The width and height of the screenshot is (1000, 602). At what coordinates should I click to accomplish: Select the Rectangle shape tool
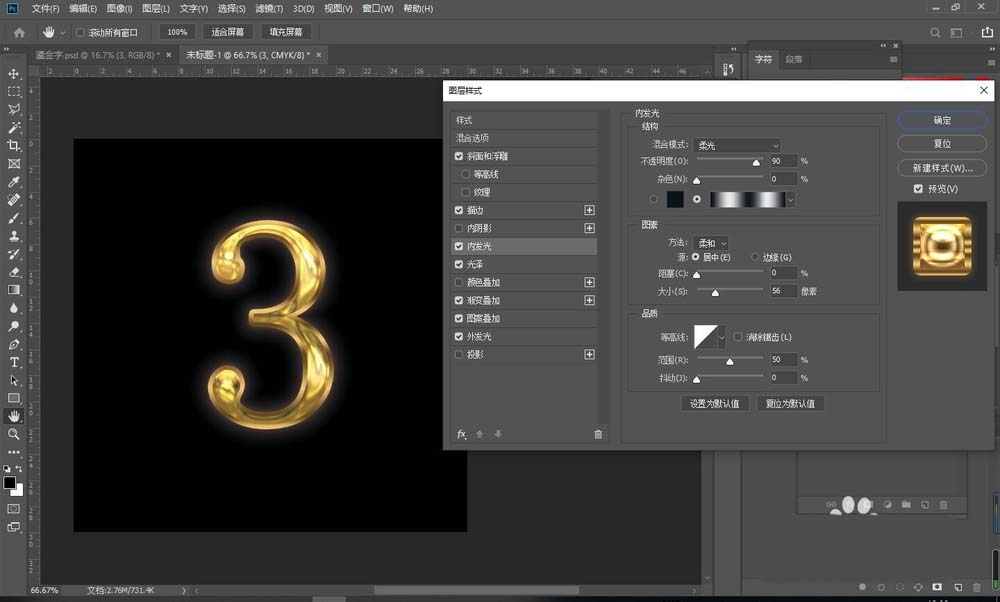13,398
